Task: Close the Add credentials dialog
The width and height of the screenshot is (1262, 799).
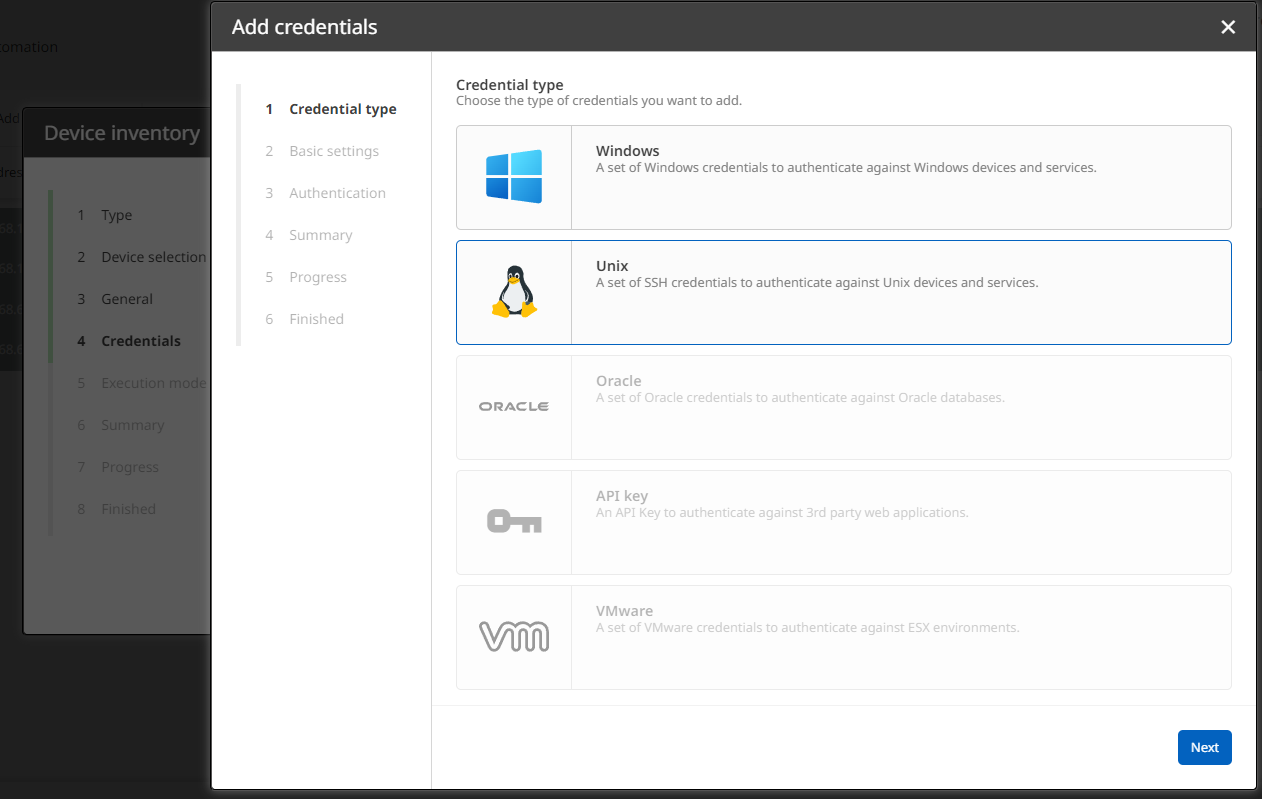Action: point(1228,27)
